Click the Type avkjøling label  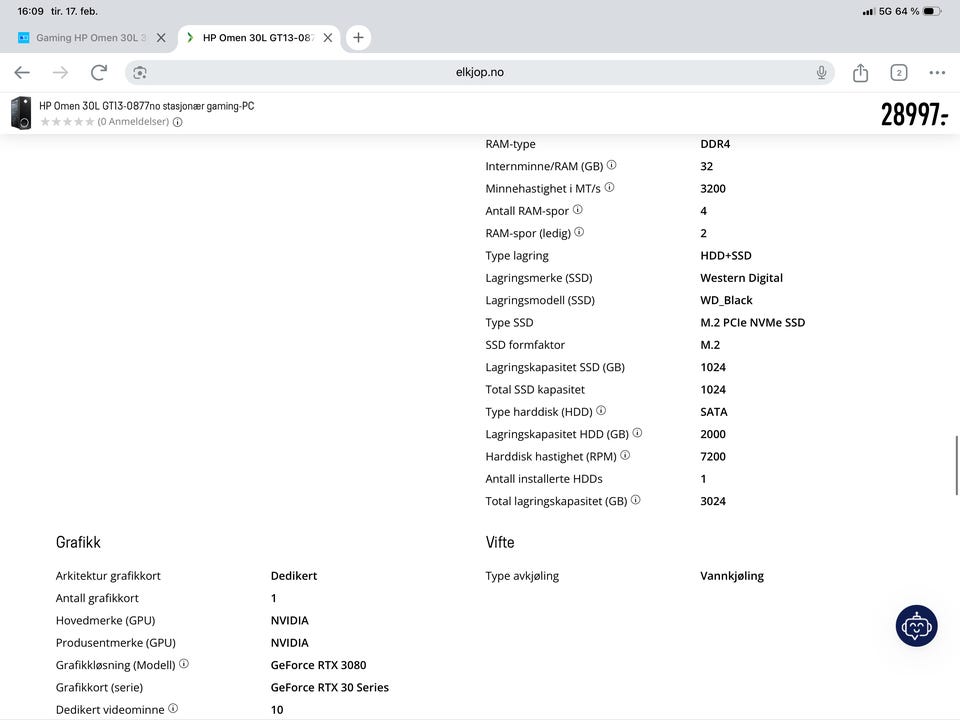[522, 576]
